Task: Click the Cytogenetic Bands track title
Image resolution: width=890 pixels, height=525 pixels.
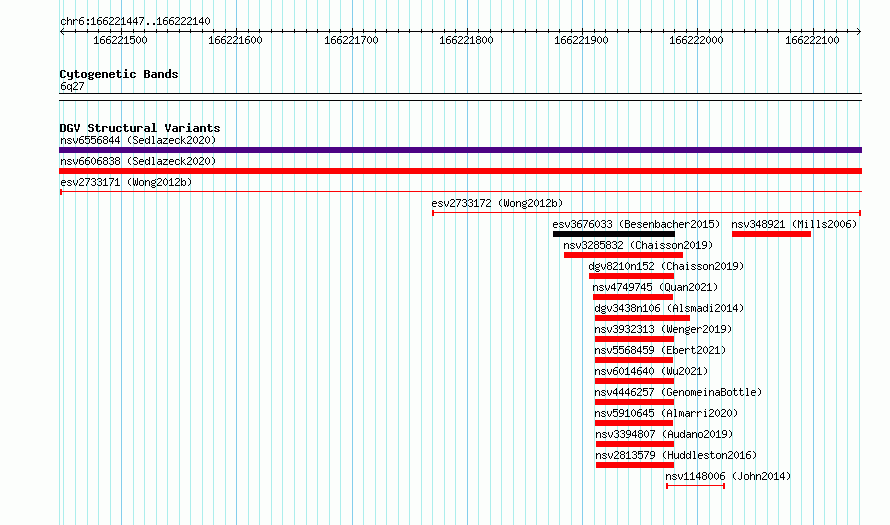Action: [119, 74]
